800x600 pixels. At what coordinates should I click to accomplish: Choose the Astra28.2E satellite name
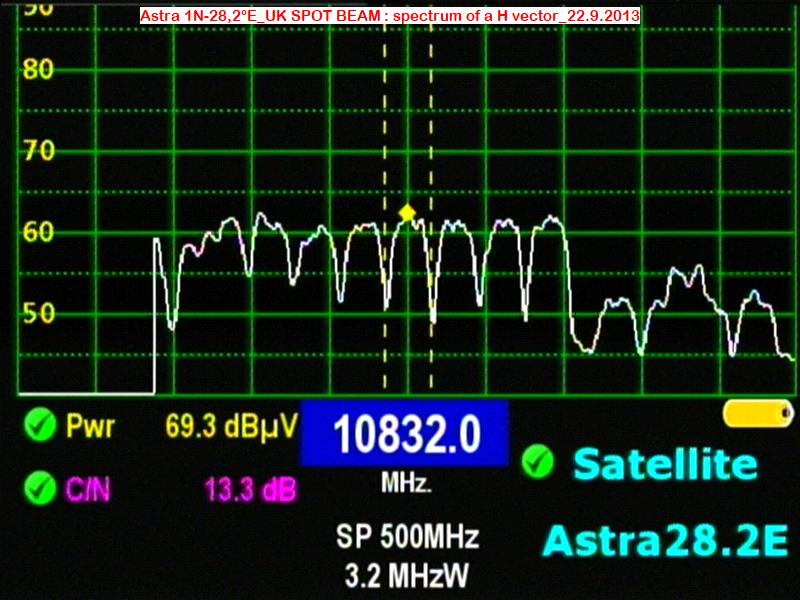coord(667,539)
